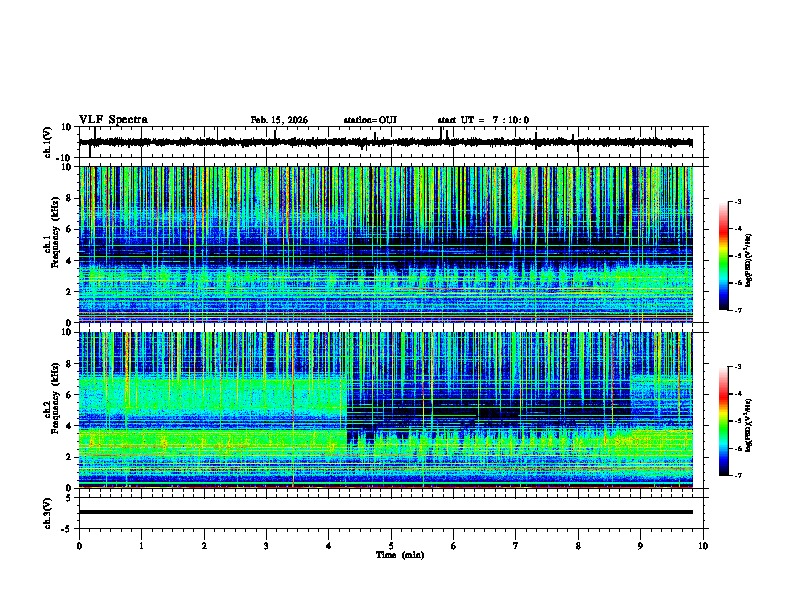Click time axis tick label "1"
The image size is (792, 612).
(x=142, y=546)
